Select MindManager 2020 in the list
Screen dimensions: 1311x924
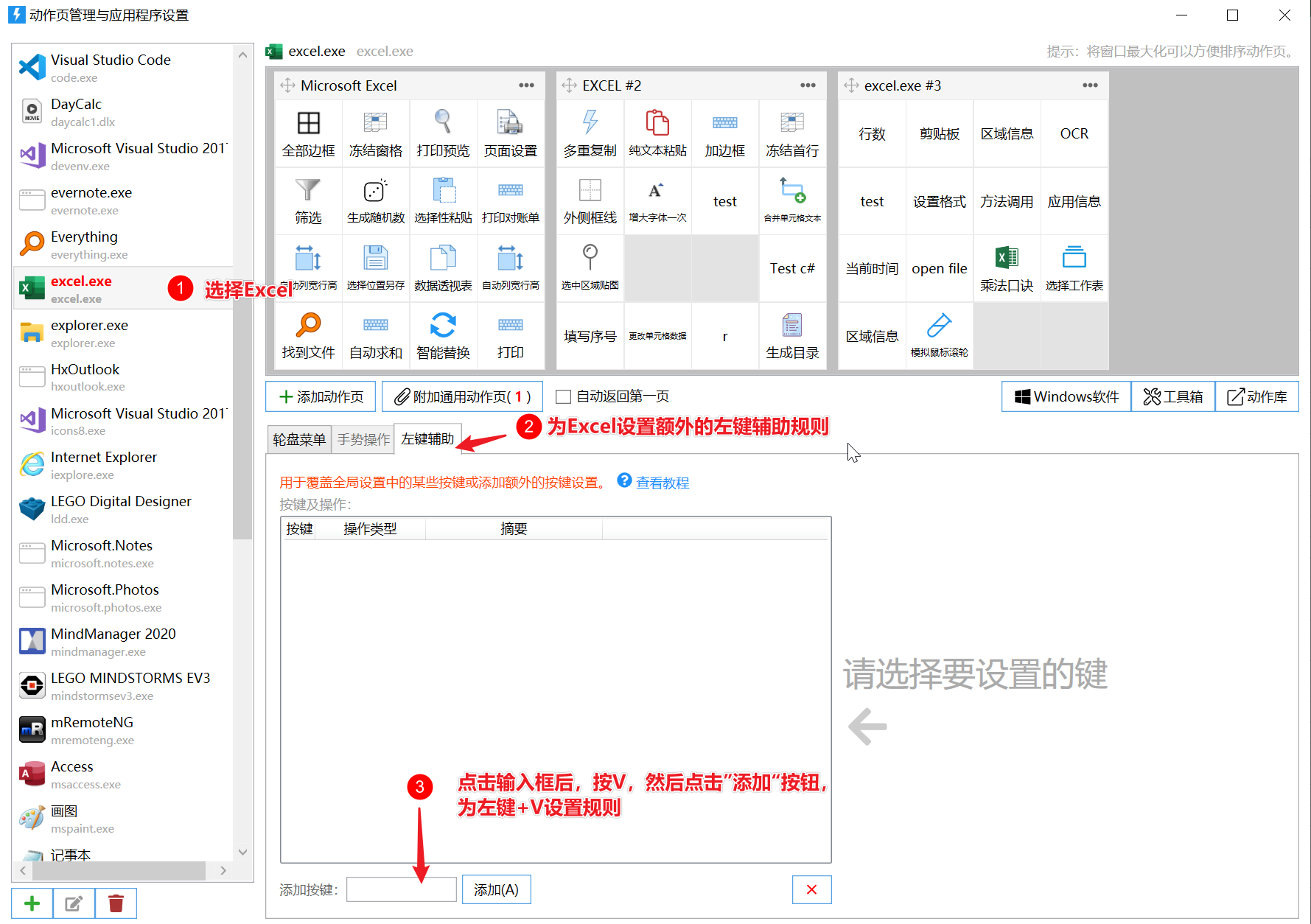(124, 641)
